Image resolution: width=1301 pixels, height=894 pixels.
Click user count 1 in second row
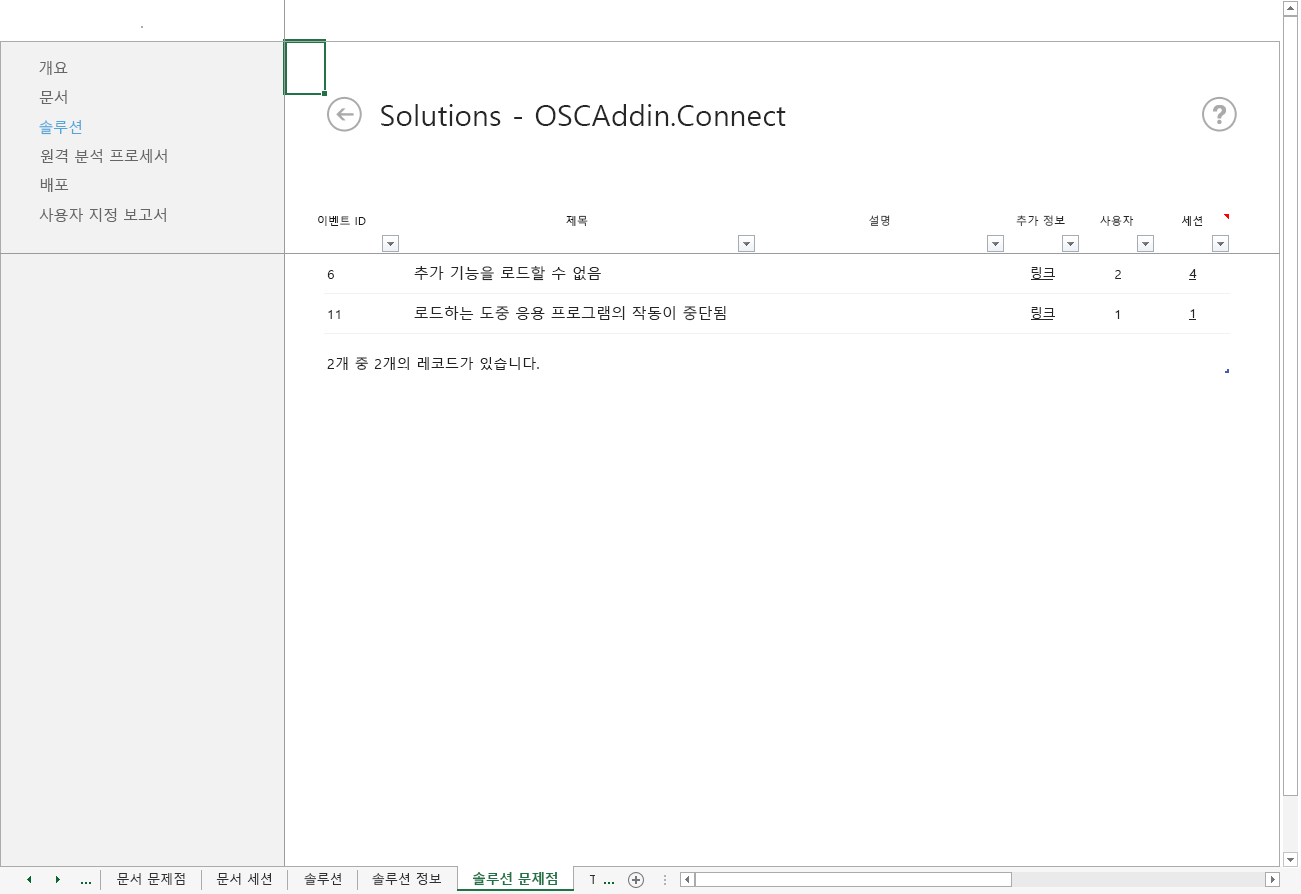click(x=1118, y=314)
